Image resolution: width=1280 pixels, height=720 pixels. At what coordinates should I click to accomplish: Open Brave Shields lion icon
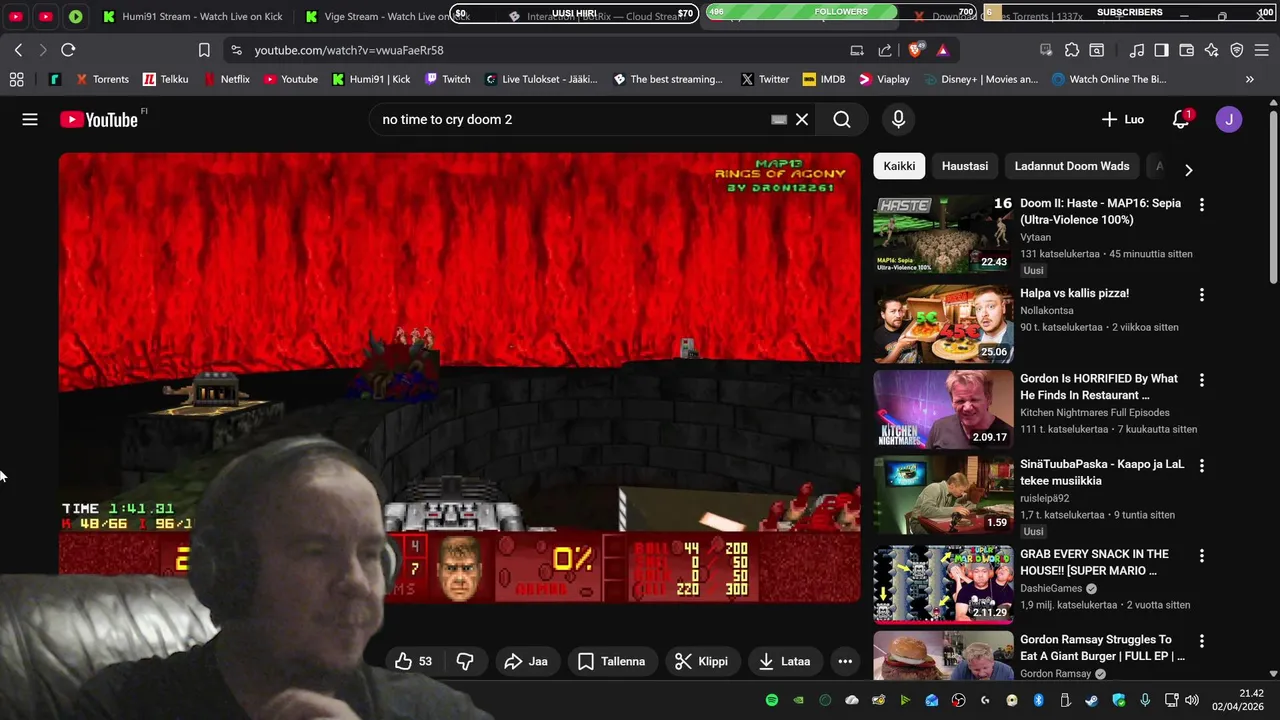click(915, 50)
